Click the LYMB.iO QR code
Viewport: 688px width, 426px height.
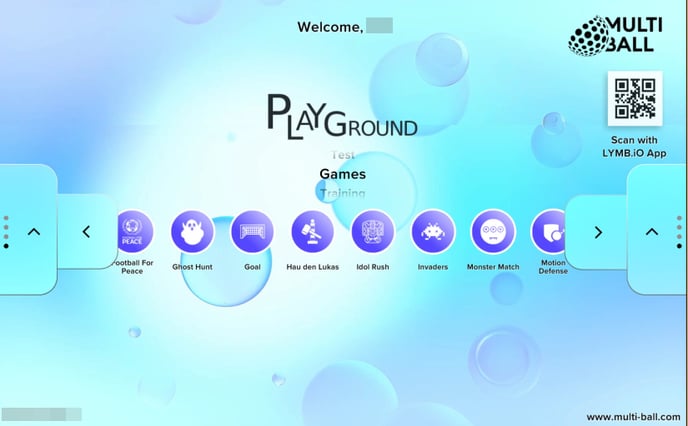pyautogui.click(x=635, y=99)
